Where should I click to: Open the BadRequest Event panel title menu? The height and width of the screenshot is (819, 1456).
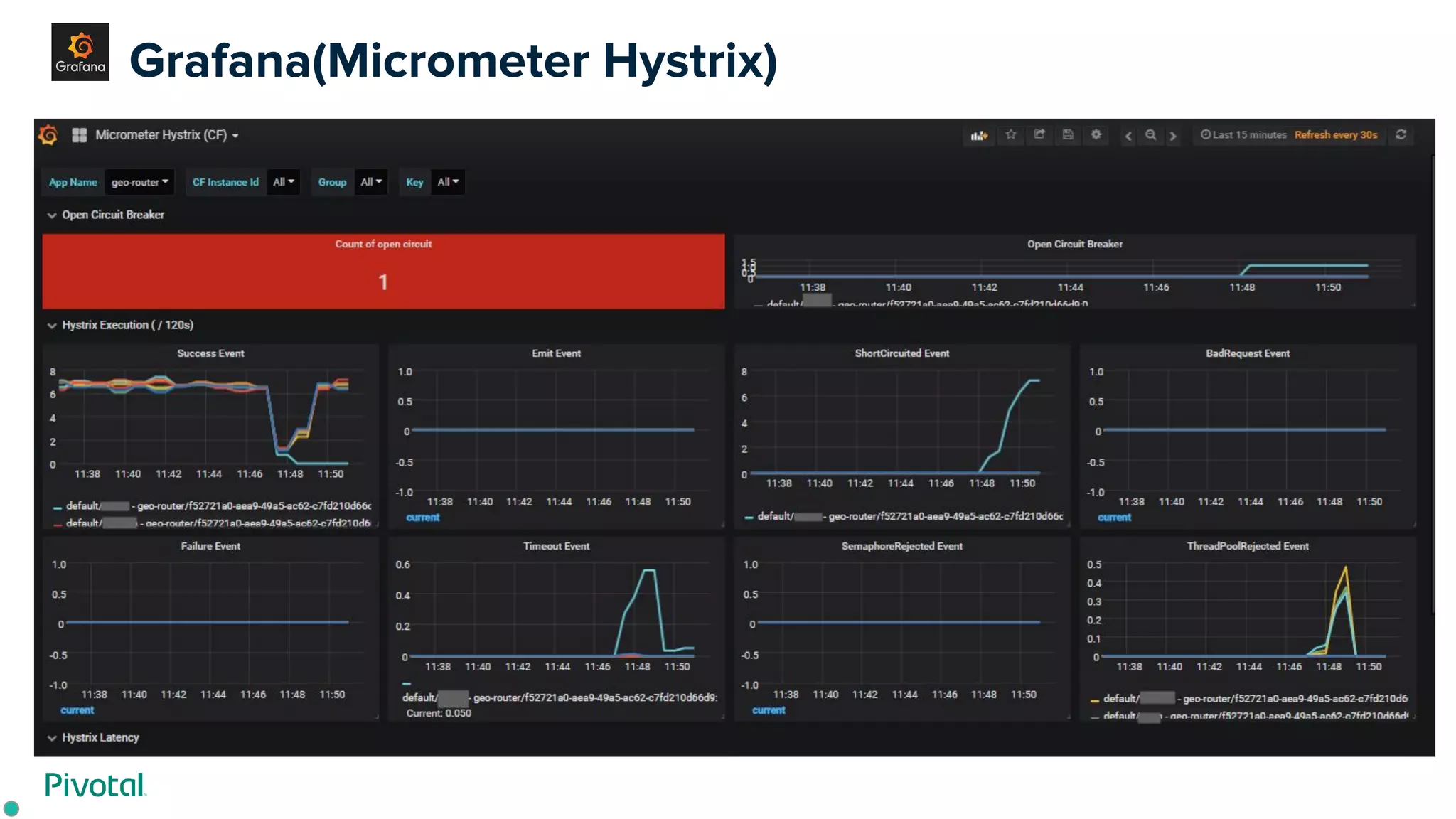click(x=1247, y=353)
